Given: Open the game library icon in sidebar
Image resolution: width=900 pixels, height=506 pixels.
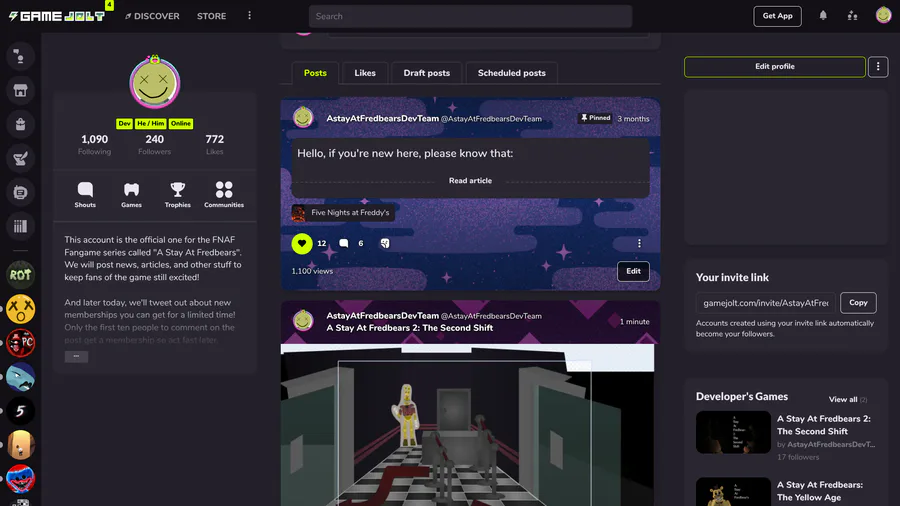Looking at the screenshot, I should point(20,226).
